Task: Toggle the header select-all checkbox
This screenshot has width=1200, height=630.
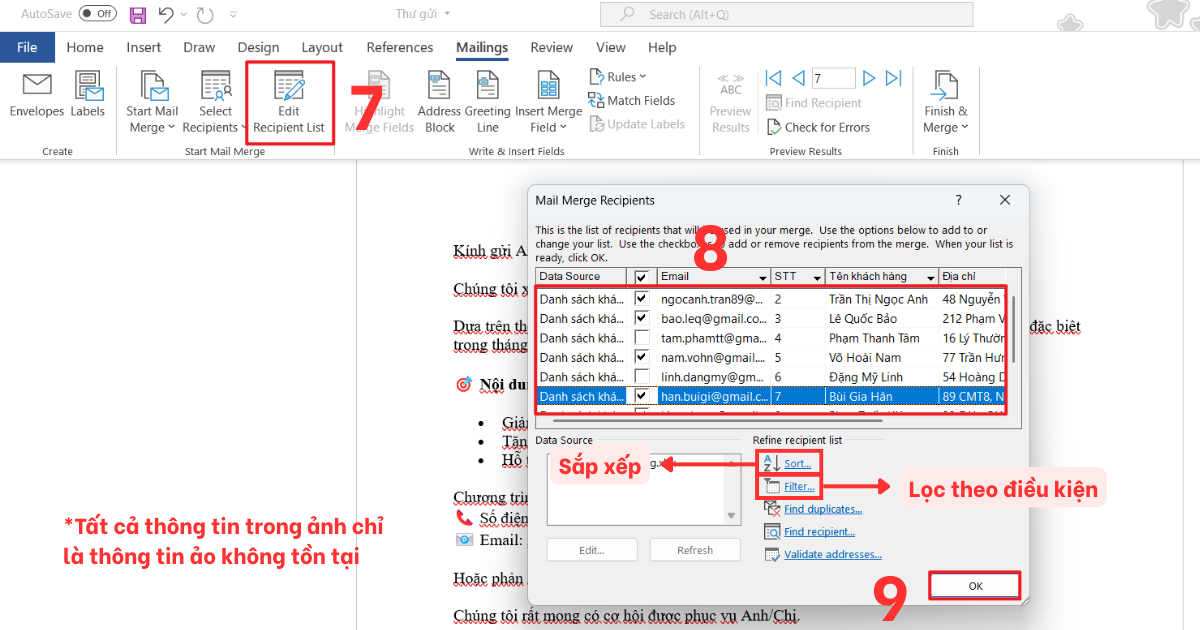Action: coord(642,277)
